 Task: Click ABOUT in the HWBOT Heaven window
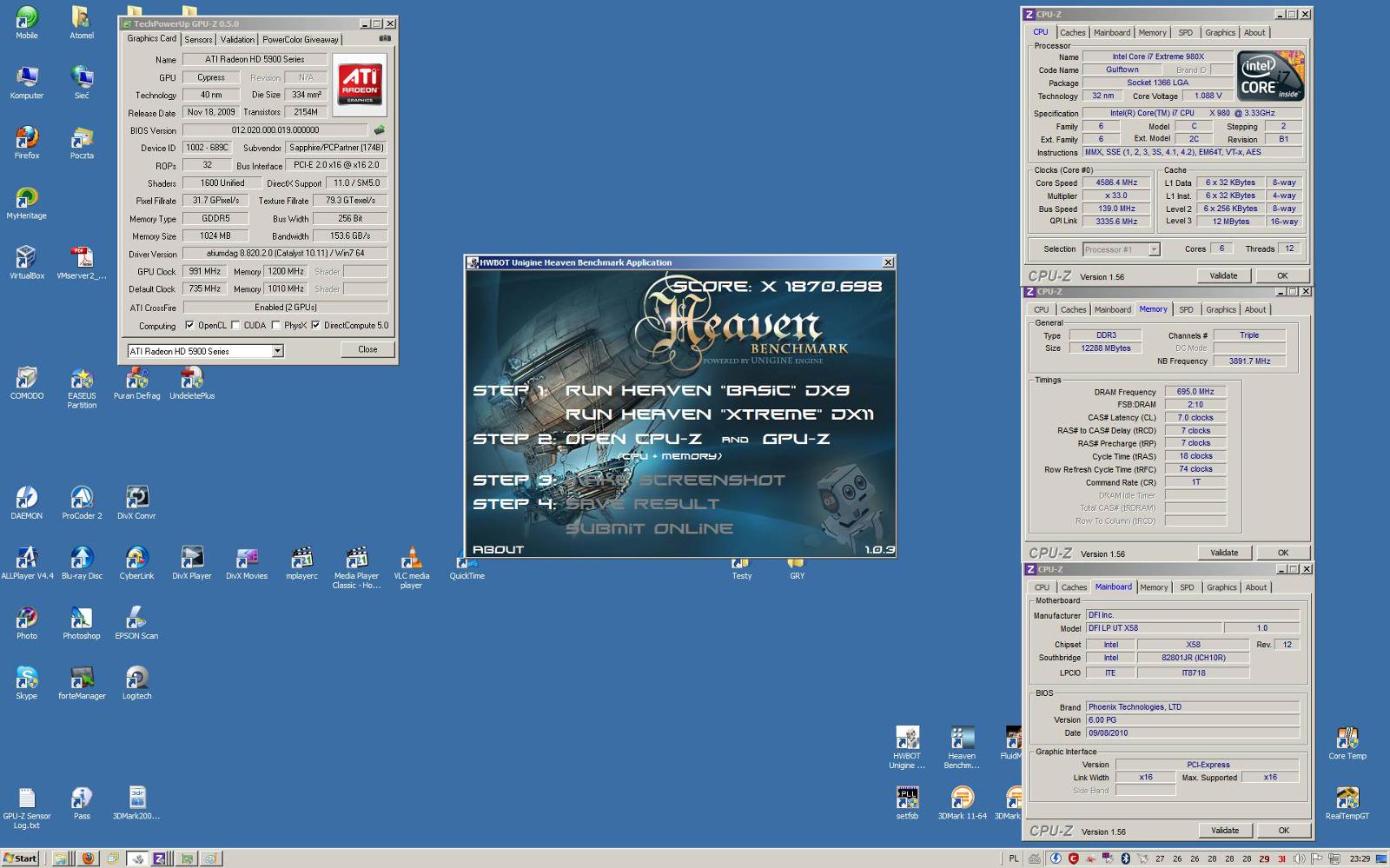498,549
